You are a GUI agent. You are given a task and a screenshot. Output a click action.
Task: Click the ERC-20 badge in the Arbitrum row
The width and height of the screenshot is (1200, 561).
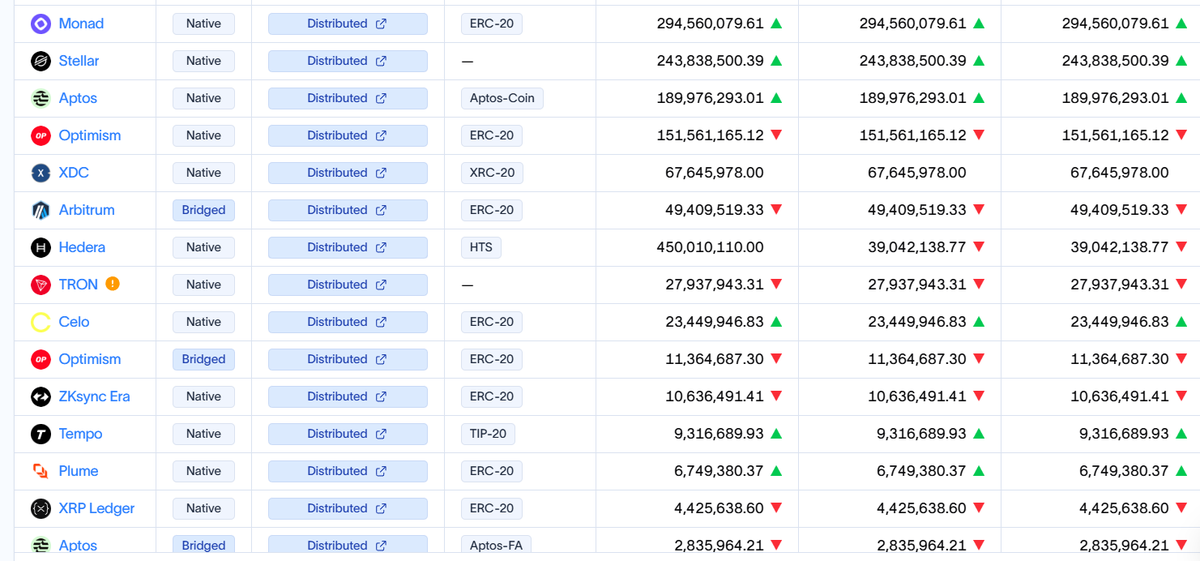click(x=492, y=210)
